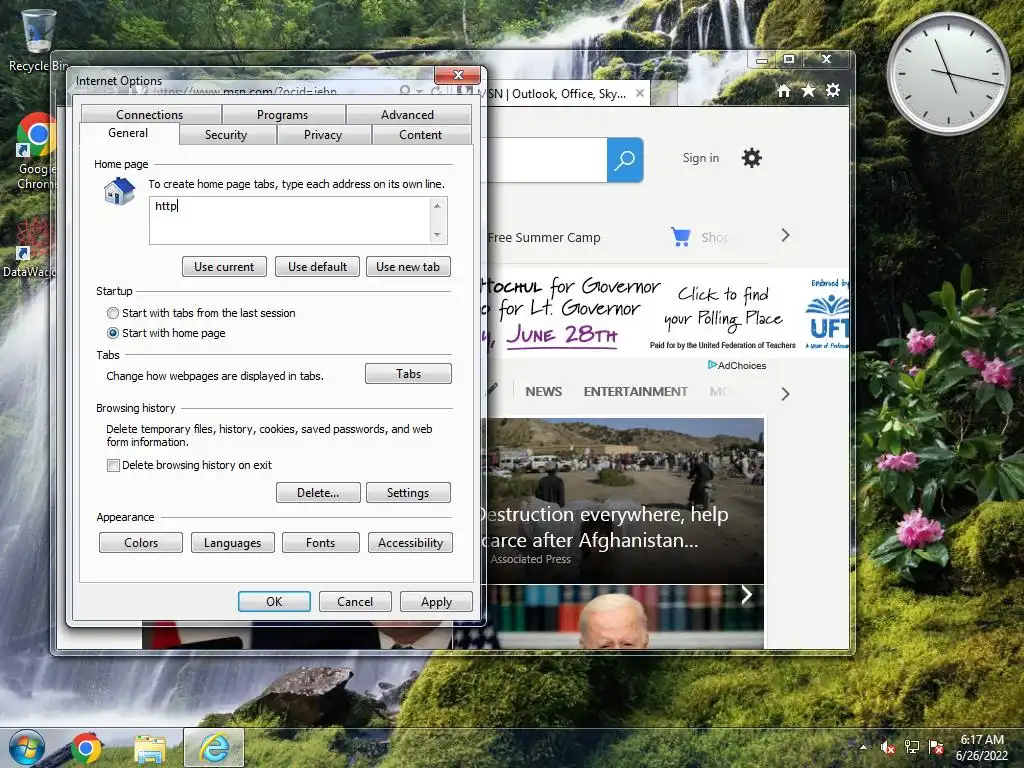Click the network tray icon
The height and width of the screenshot is (768, 1024).
[912, 747]
